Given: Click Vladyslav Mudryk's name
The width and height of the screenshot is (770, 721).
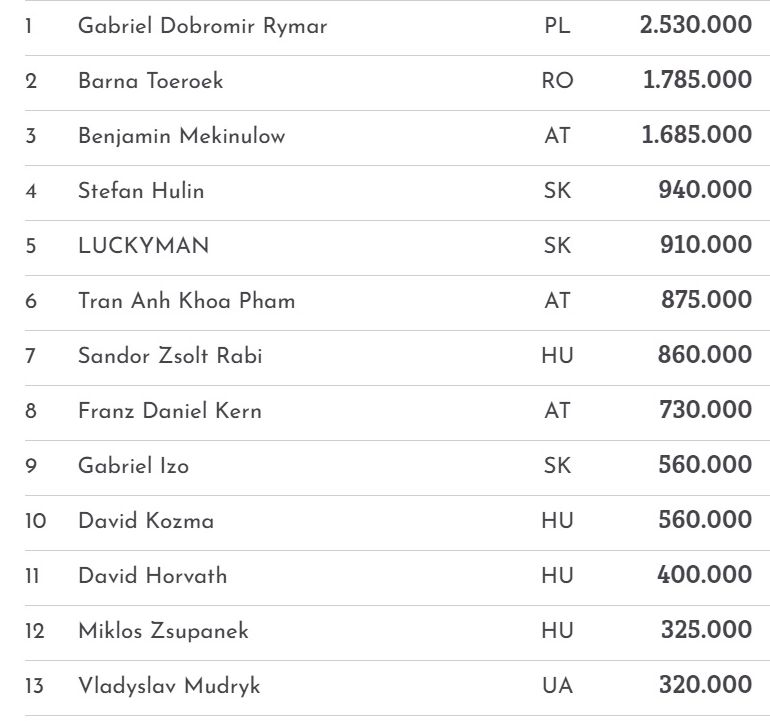Looking at the screenshot, I should [169, 686].
